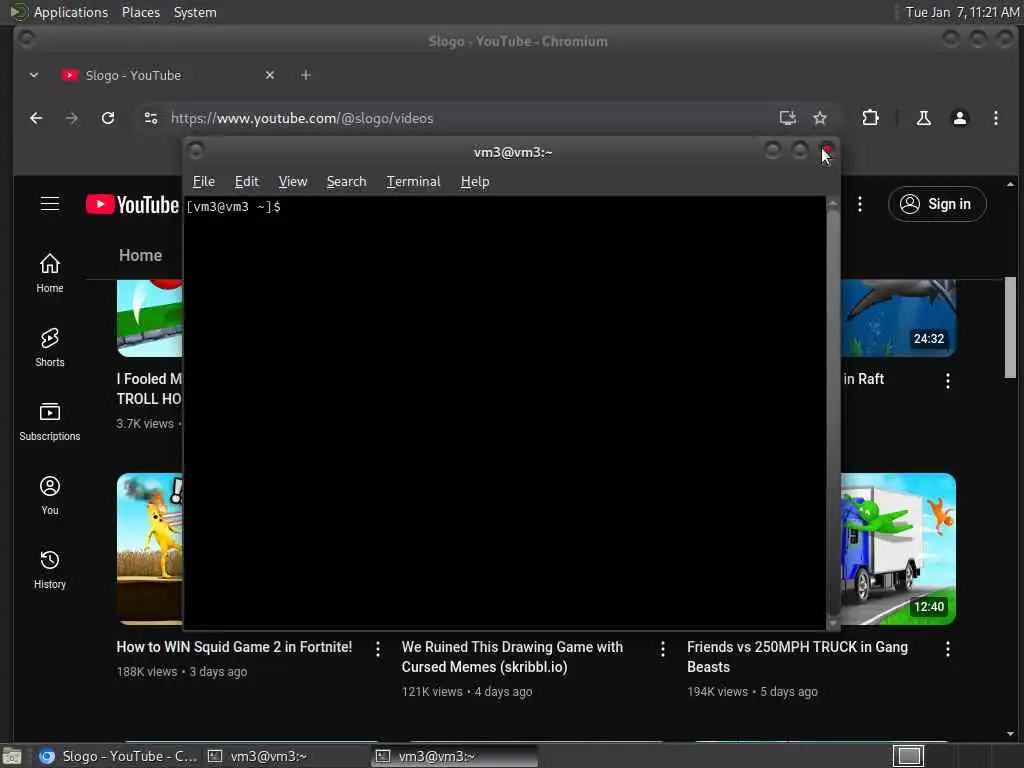Open the Extensions puzzle icon
The height and width of the screenshot is (768, 1024).
click(x=870, y=118)
